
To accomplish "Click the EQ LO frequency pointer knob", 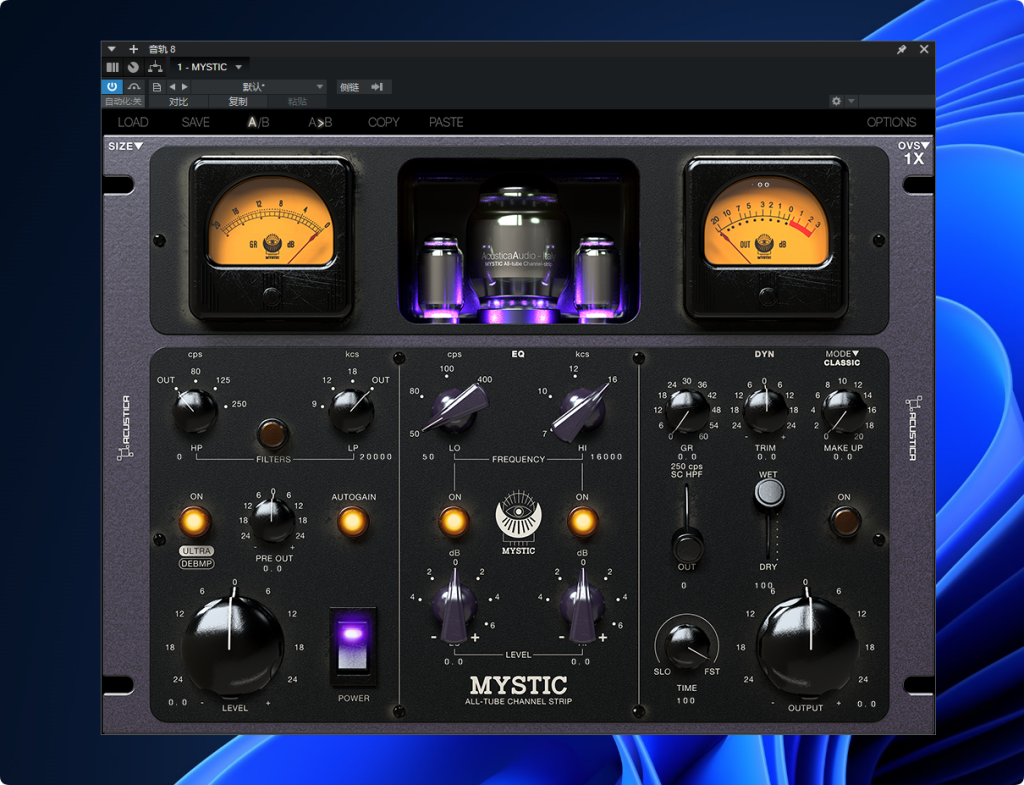I will (455, 409).
